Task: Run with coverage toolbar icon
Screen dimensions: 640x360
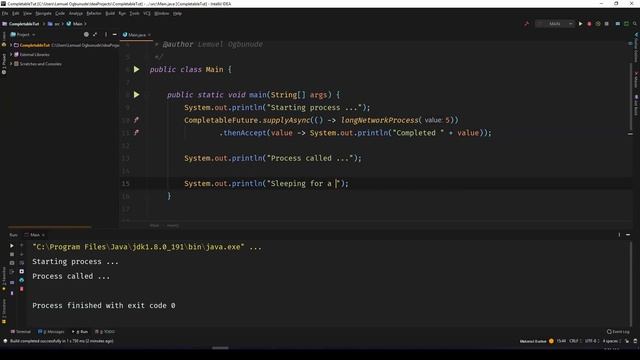Action: point(598,24)
